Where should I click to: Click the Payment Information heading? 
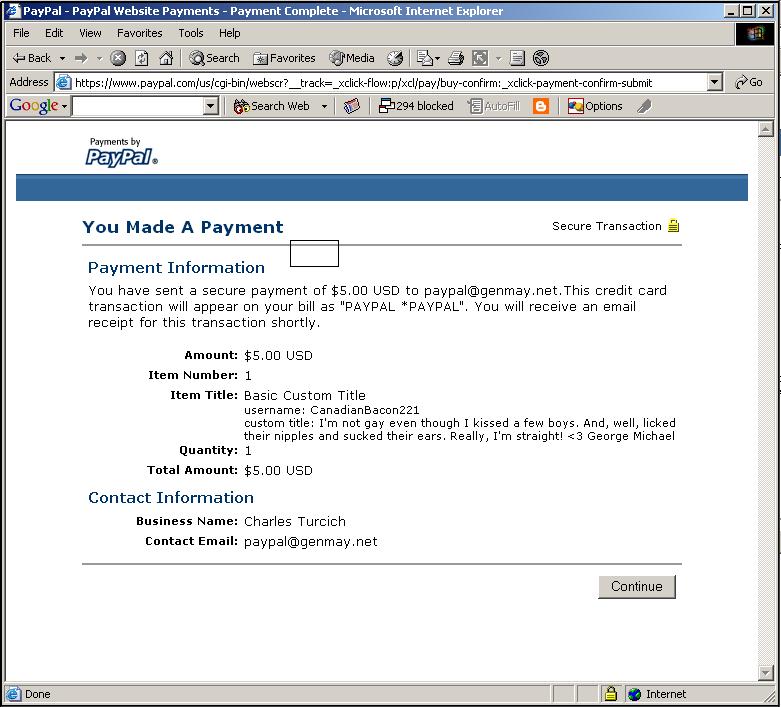[x=176, y=268]
